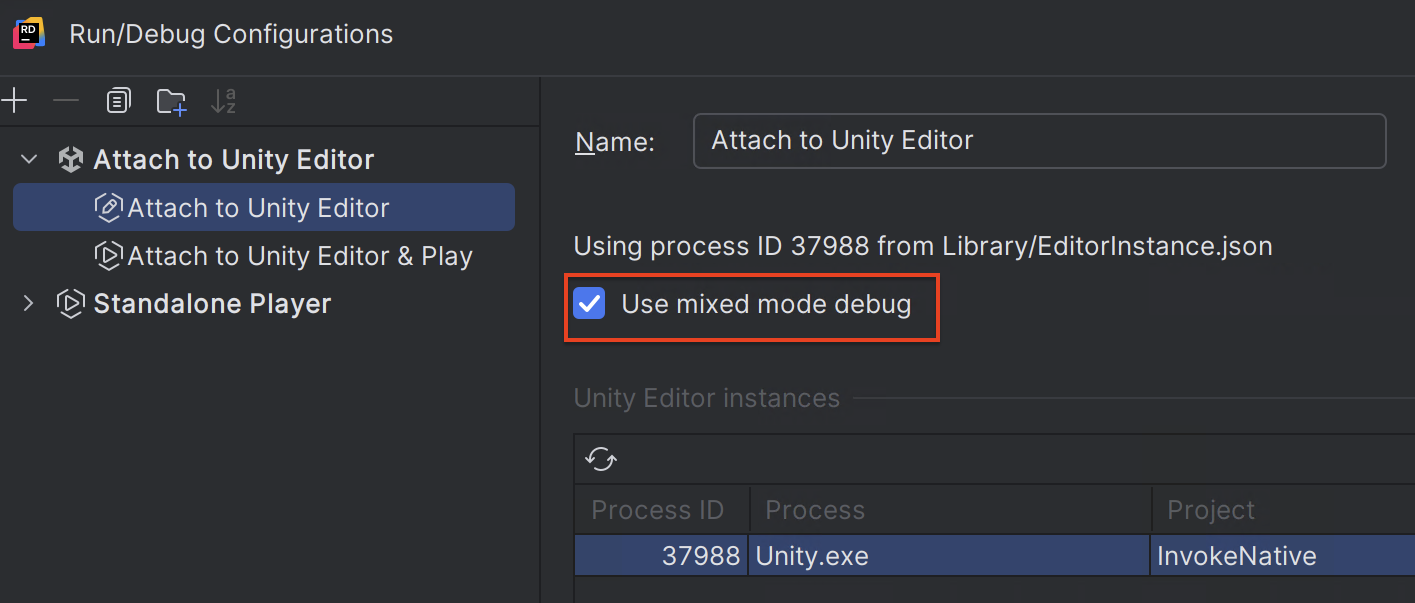
Task: Click inside the Name input field
Action: tap(1039, 140)
